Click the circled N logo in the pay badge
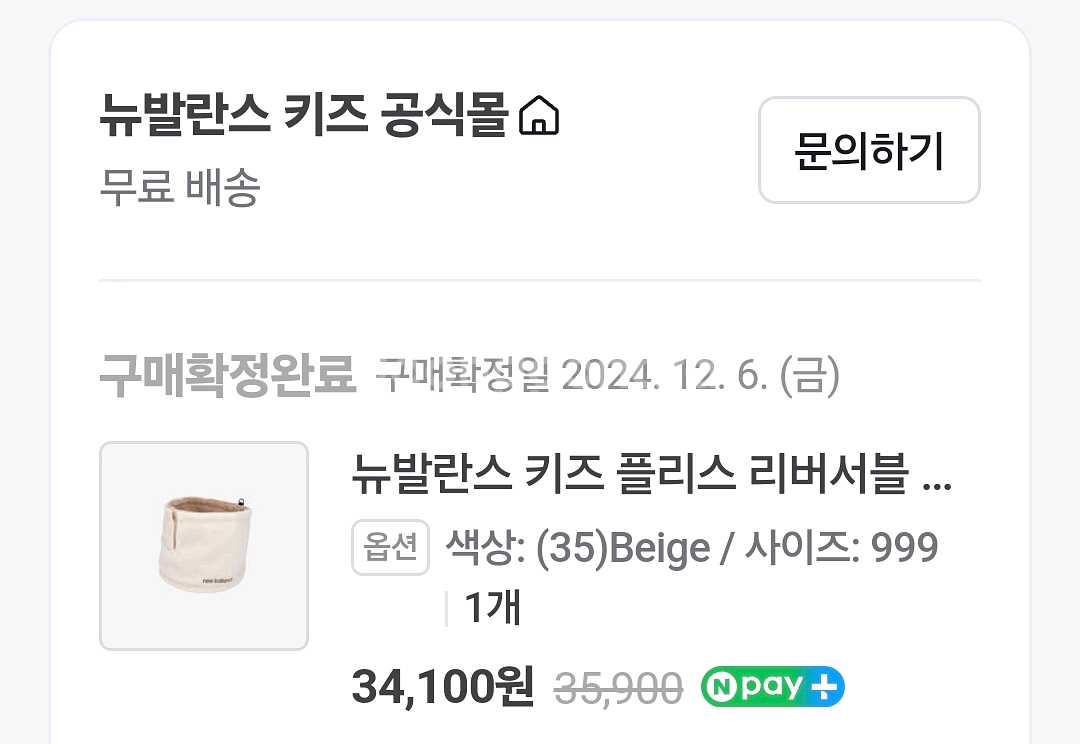The width and height of the screenshot is (1080, 744). (x=722, y=687)
